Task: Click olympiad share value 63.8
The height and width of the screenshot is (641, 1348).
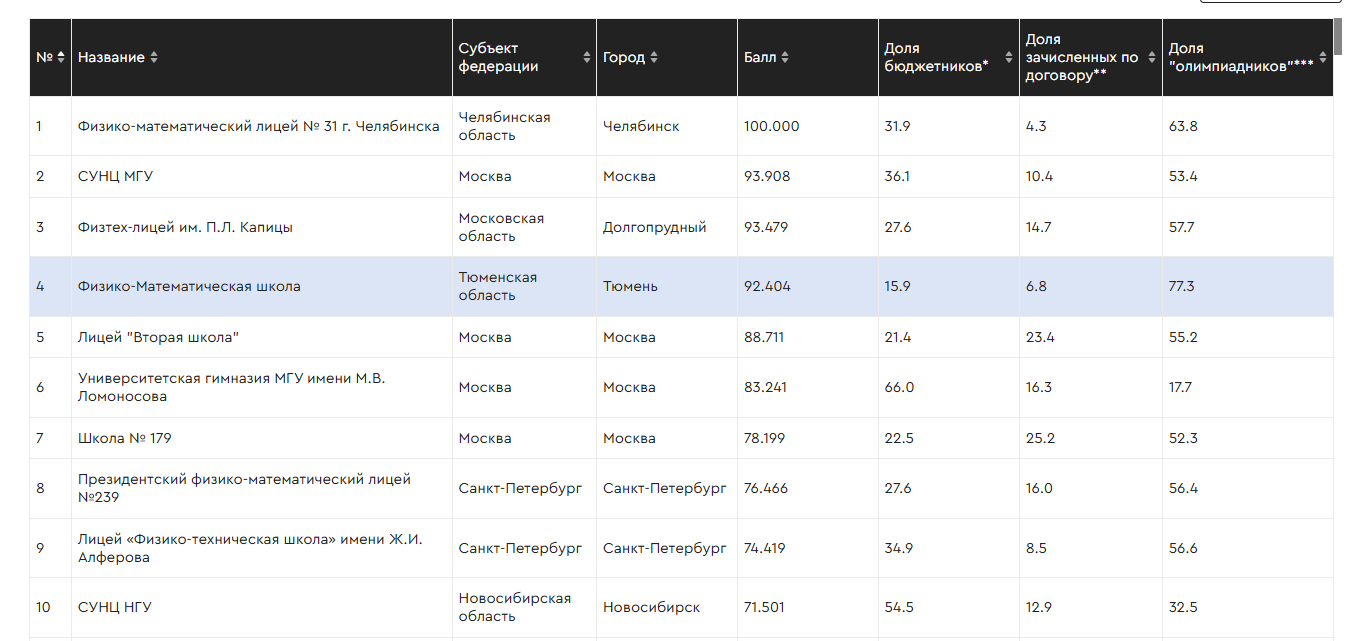Action: tap(1183, 126)
